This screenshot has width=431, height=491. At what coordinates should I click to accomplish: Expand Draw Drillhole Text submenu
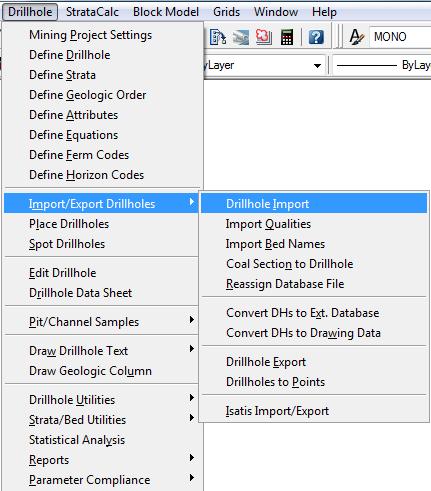click(102, 351)
